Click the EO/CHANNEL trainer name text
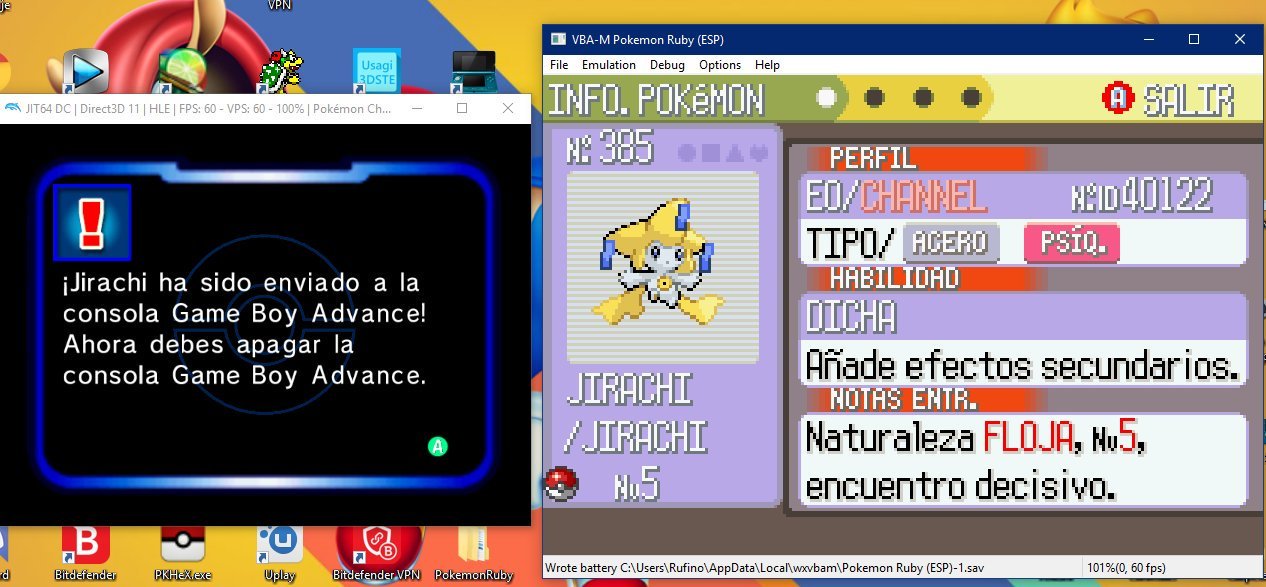Viewport: 1266px width, 587px height. 896,197
